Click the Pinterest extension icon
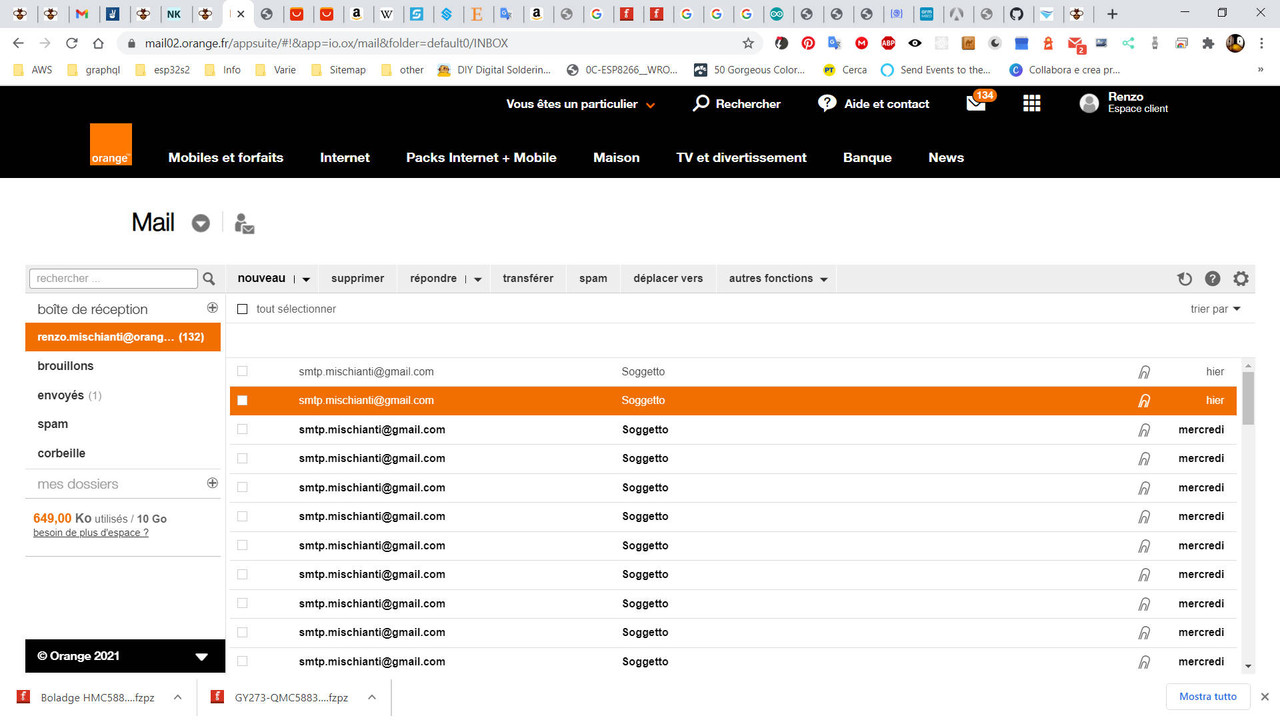The height and width of the screenshot is (720, 1280). 808,43
